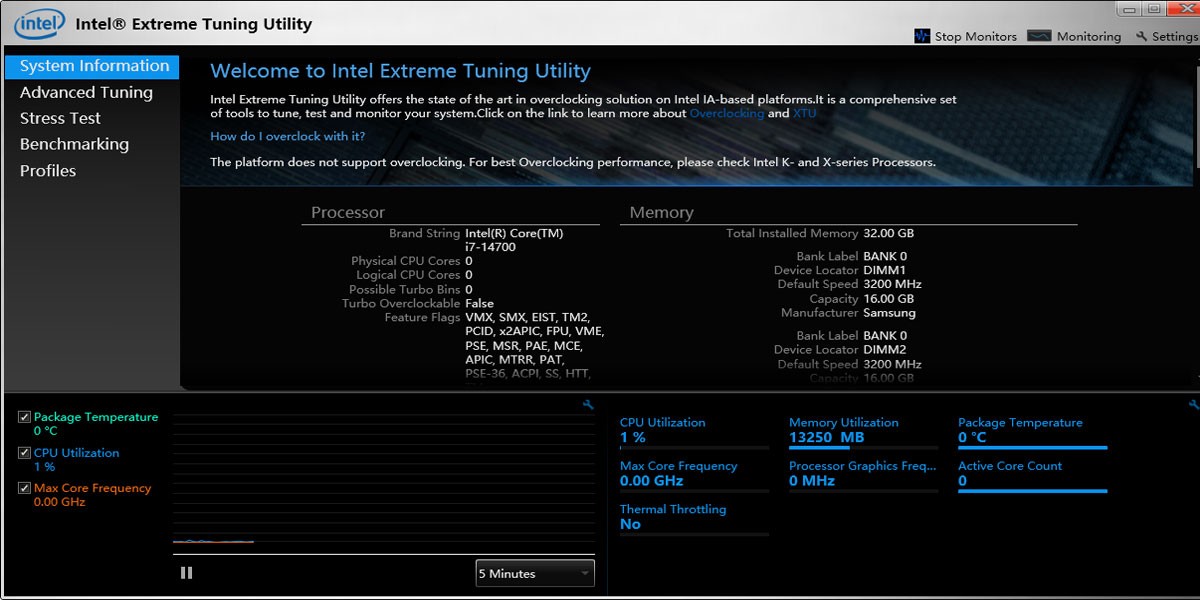This screenshot has height=600, width=1200.
Task: Uncheck CPU Utilization checkbox
Action: 25,453
